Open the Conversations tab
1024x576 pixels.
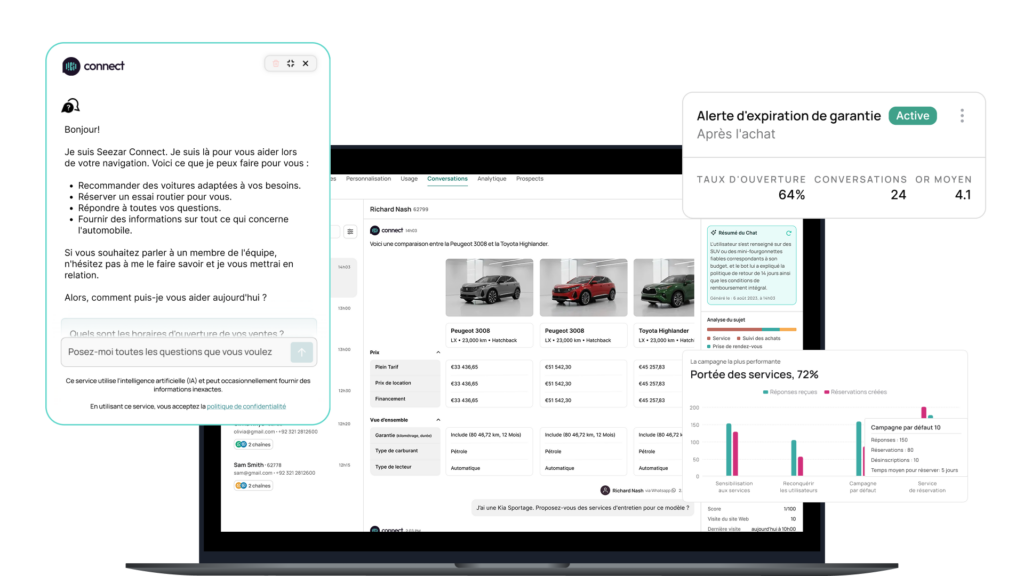coord(447,179)
